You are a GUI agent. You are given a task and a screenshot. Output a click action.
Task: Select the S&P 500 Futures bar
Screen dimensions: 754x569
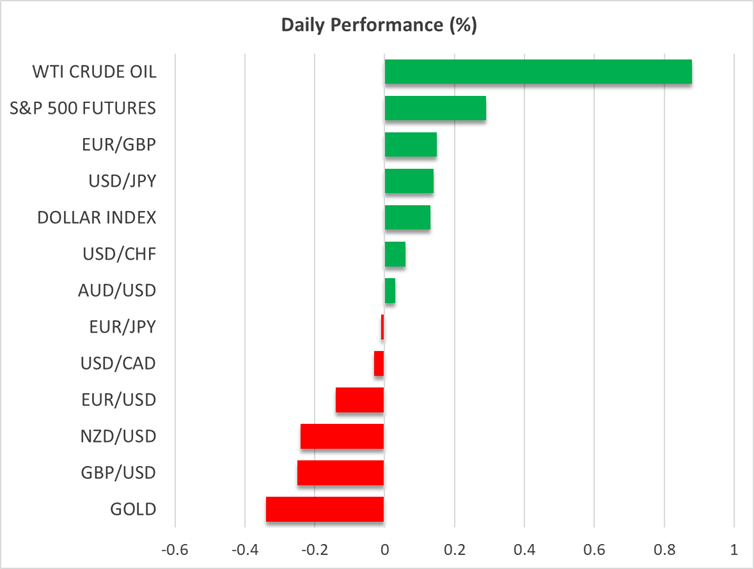[435, 108]
